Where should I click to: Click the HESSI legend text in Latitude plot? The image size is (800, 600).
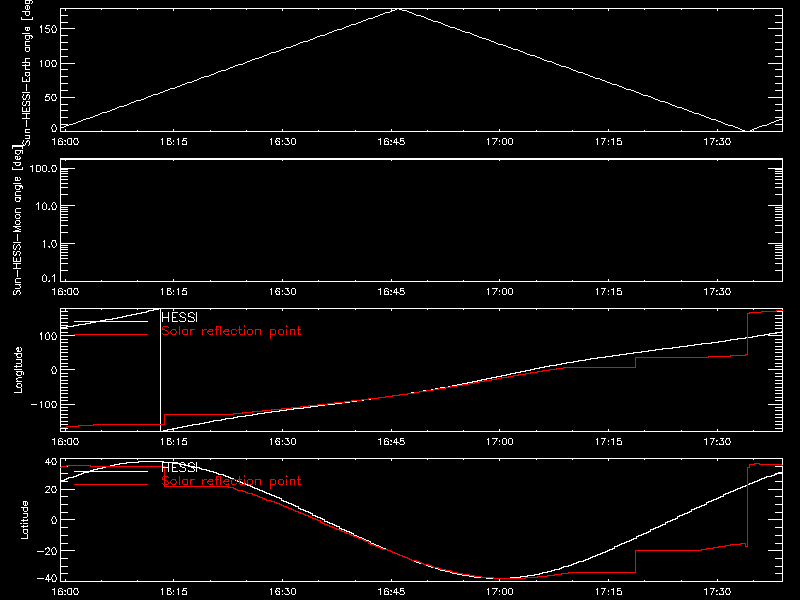tap(180, 468)
